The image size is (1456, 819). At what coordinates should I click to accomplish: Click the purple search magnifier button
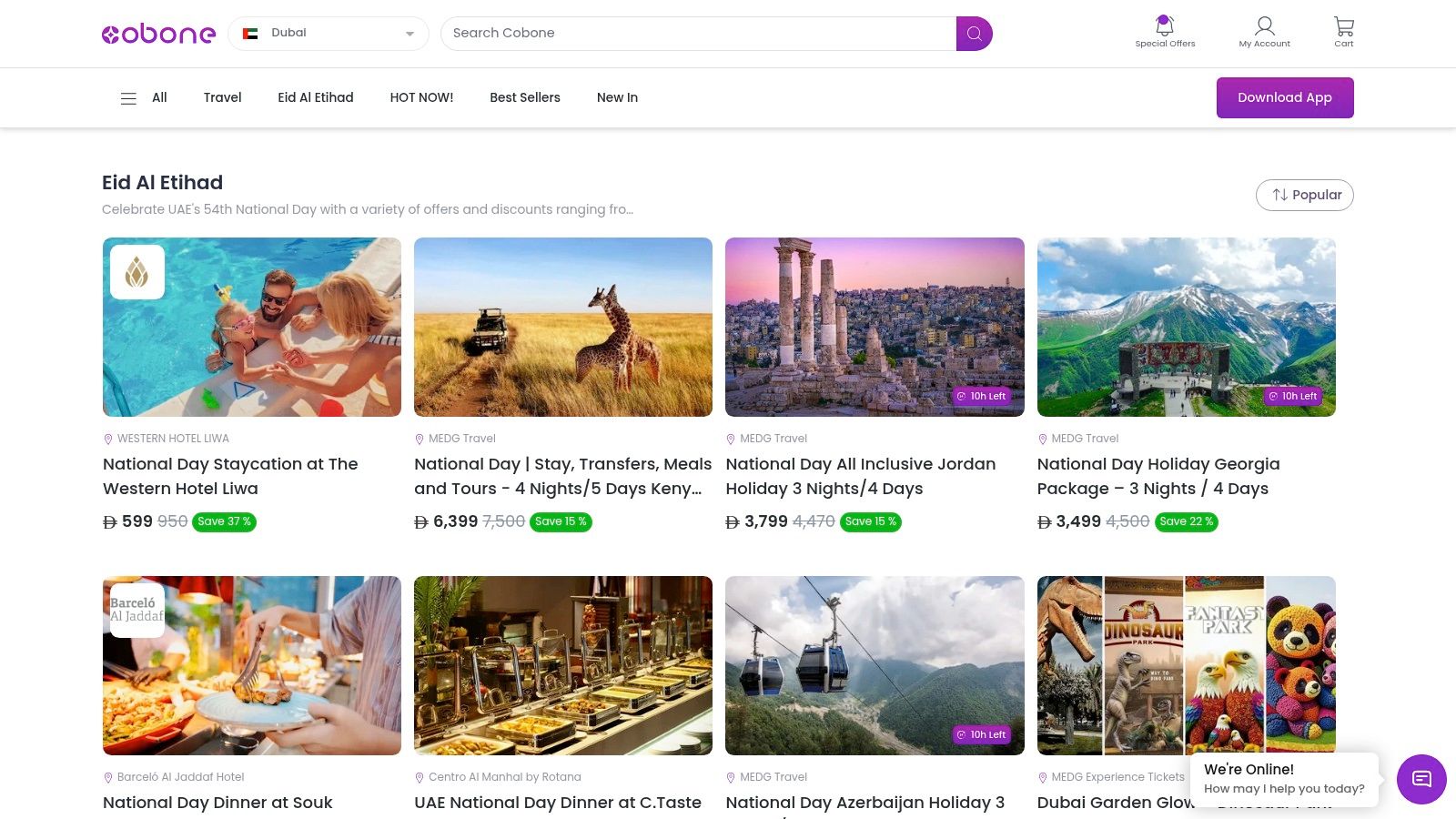coord(974,34)
